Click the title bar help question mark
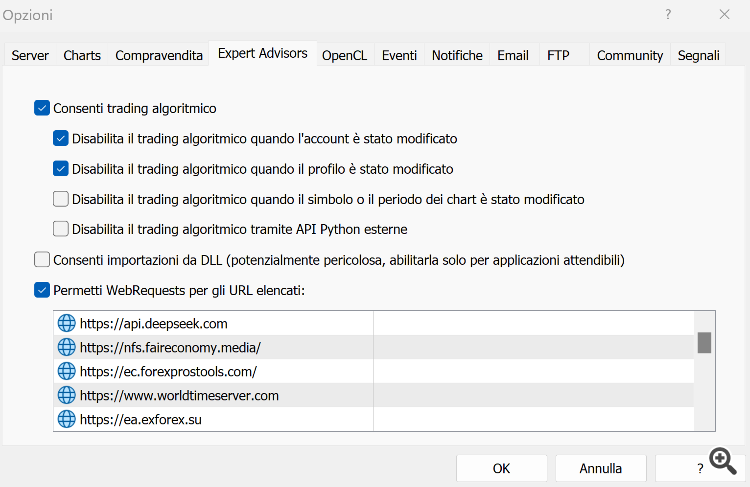Image resolution: width=750 pixels, height=487 pixels. point(668,14)
